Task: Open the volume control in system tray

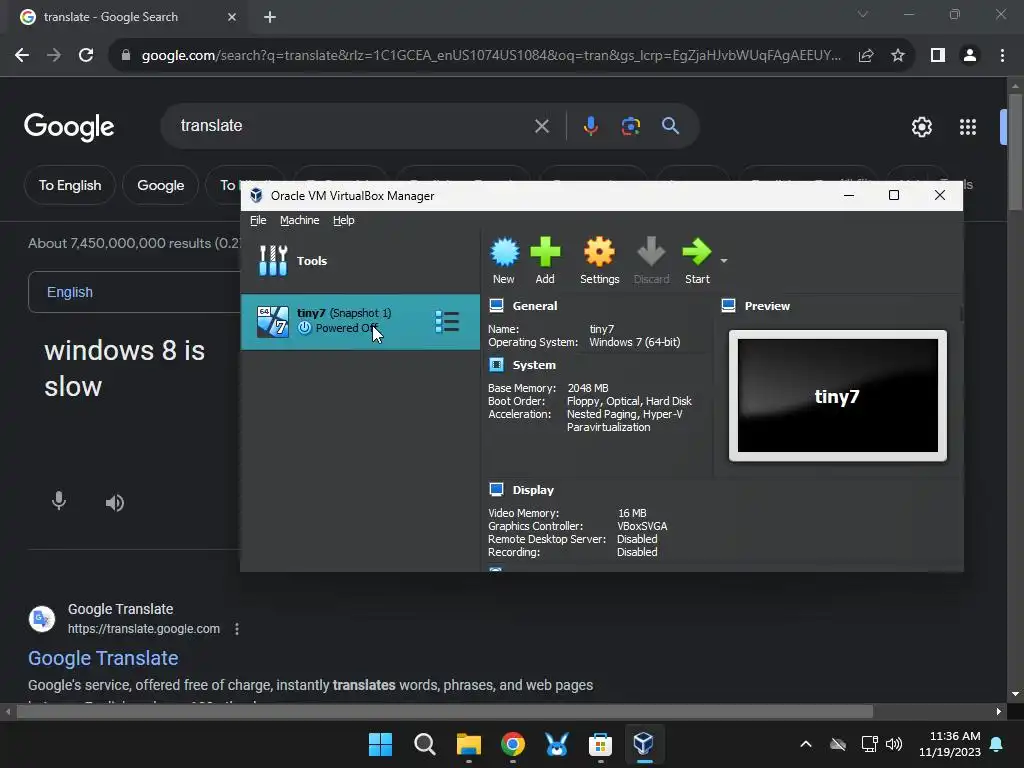Action: tap(894, 744)
